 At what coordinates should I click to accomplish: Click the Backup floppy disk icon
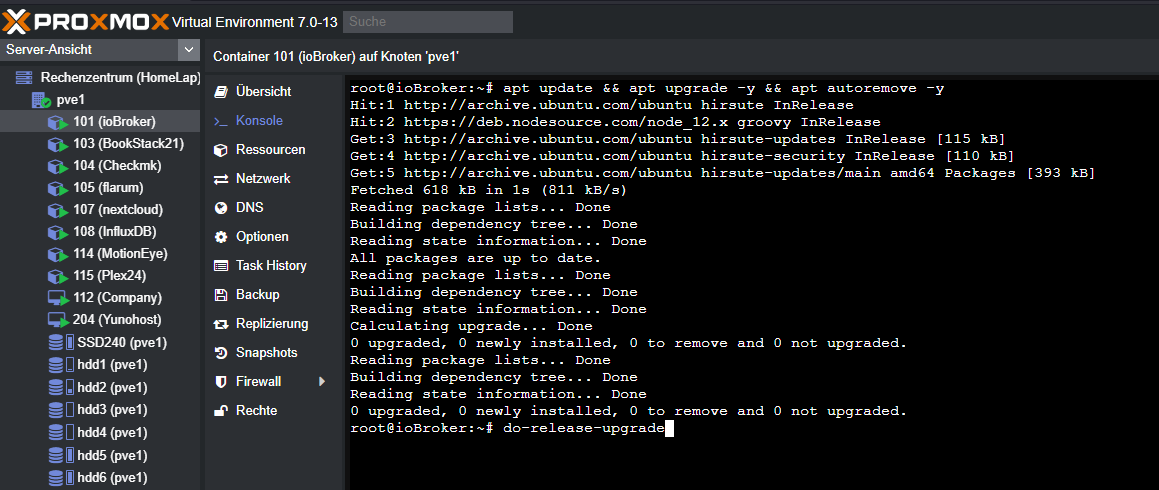click(220, 295)
